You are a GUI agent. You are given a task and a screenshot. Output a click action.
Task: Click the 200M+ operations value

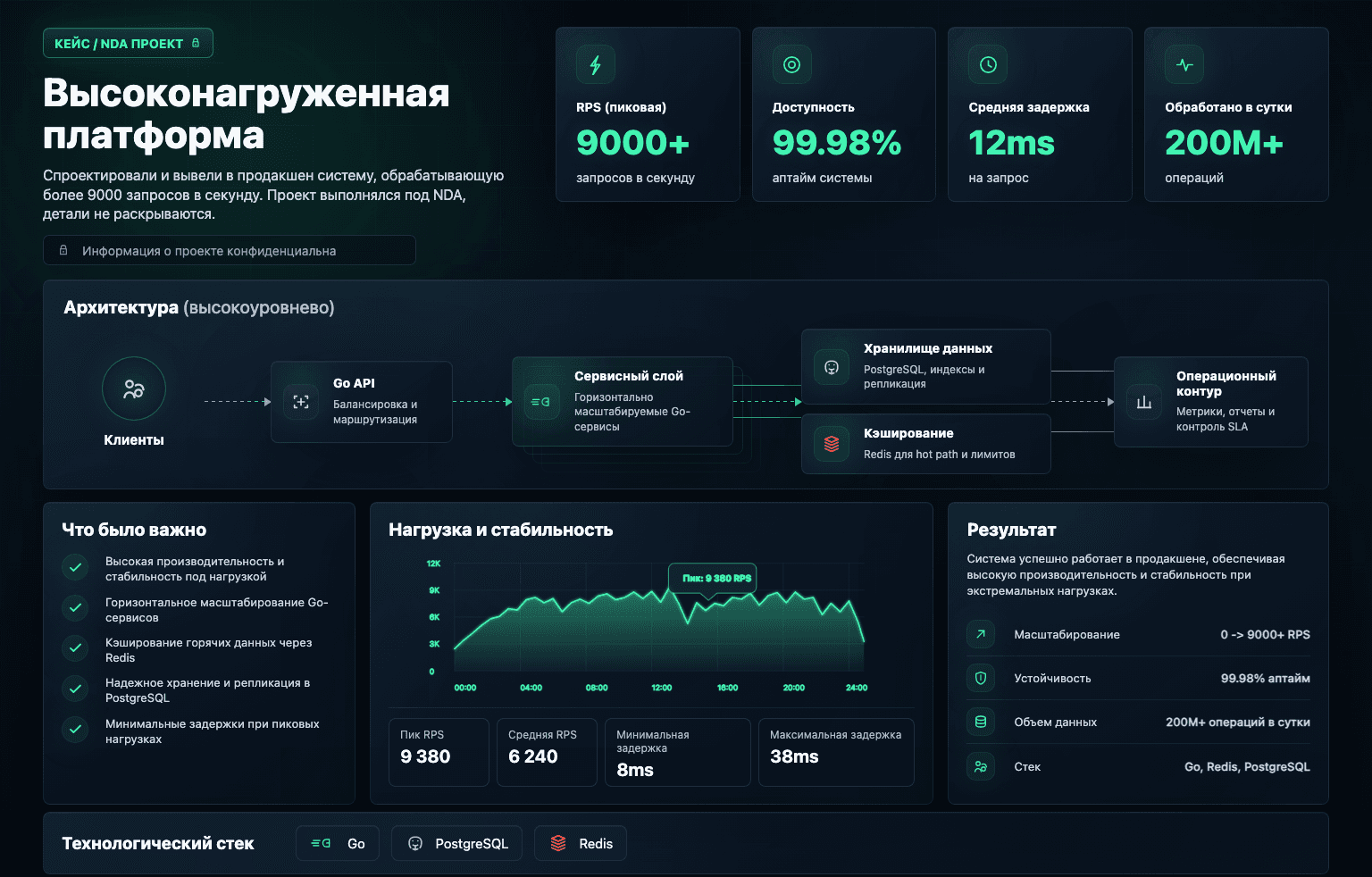pos(1225,143)
